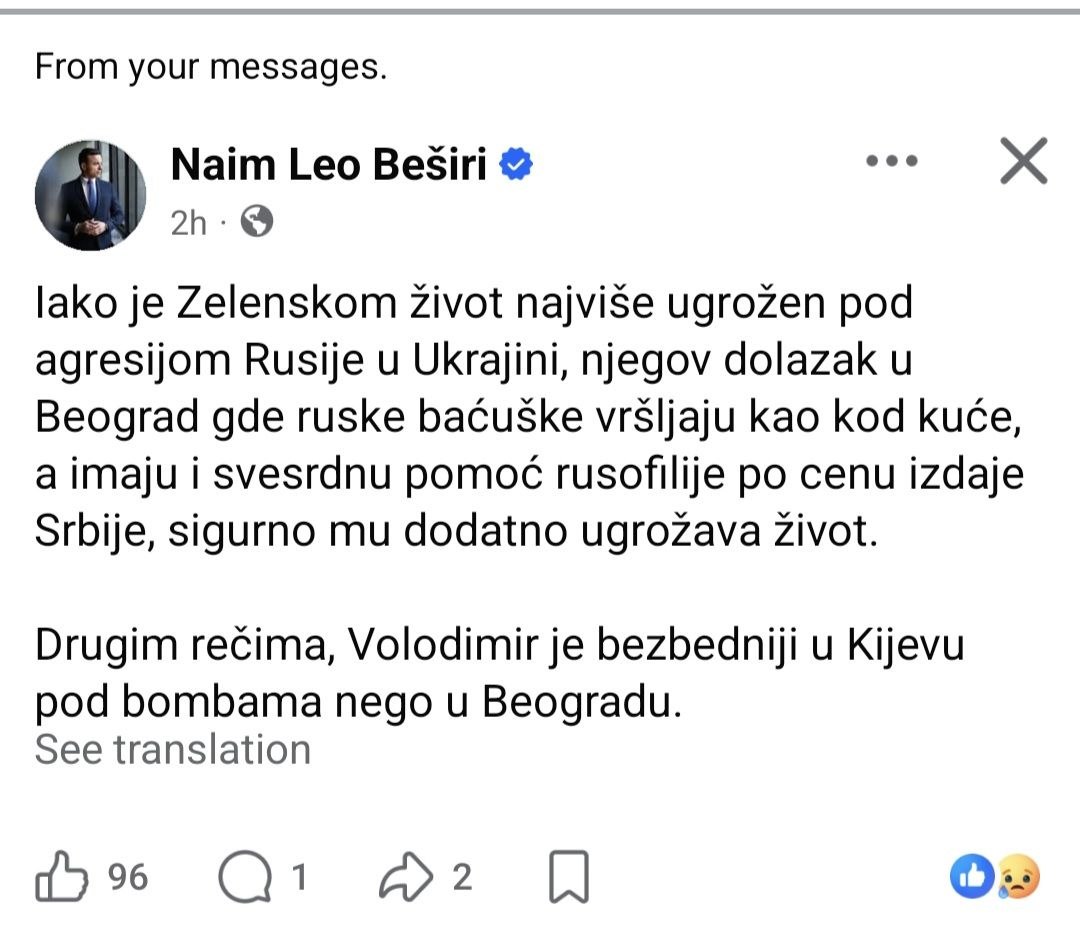The height and width of the screenshot is (928, 1080).
Task: Click the From your messages label
Action: 211,68
